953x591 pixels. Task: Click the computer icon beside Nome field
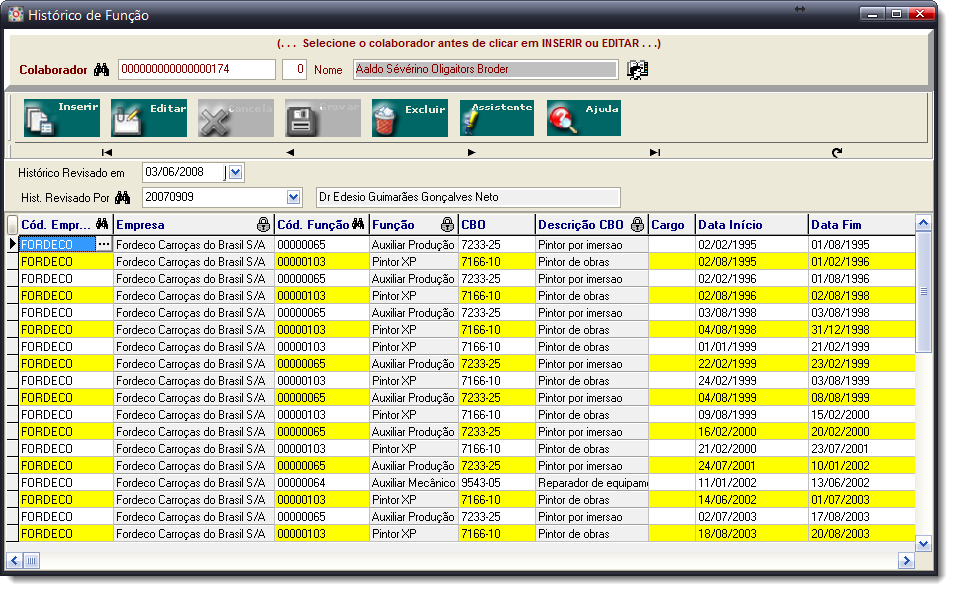pyautogui.click(x=638, y=69)
